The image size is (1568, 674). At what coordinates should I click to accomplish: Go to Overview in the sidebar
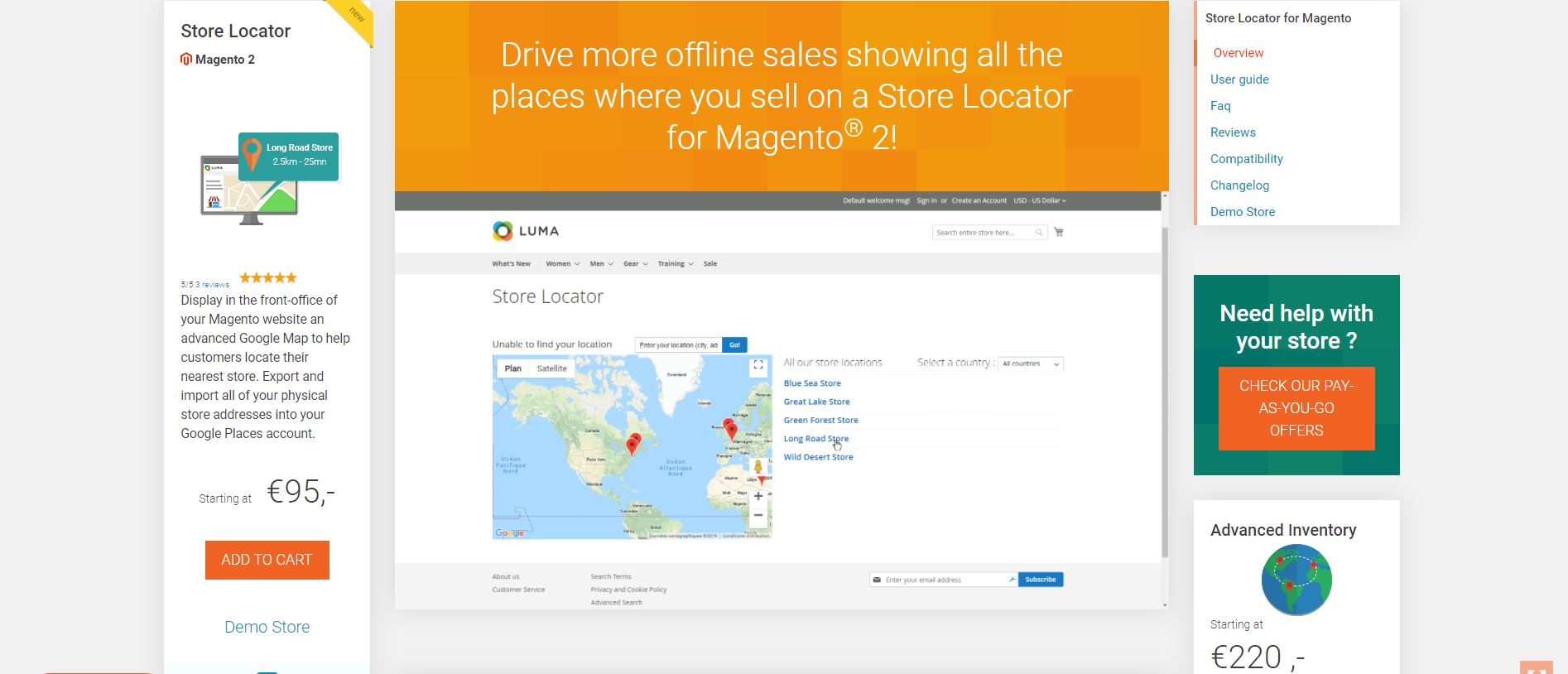click(1239, 53)
